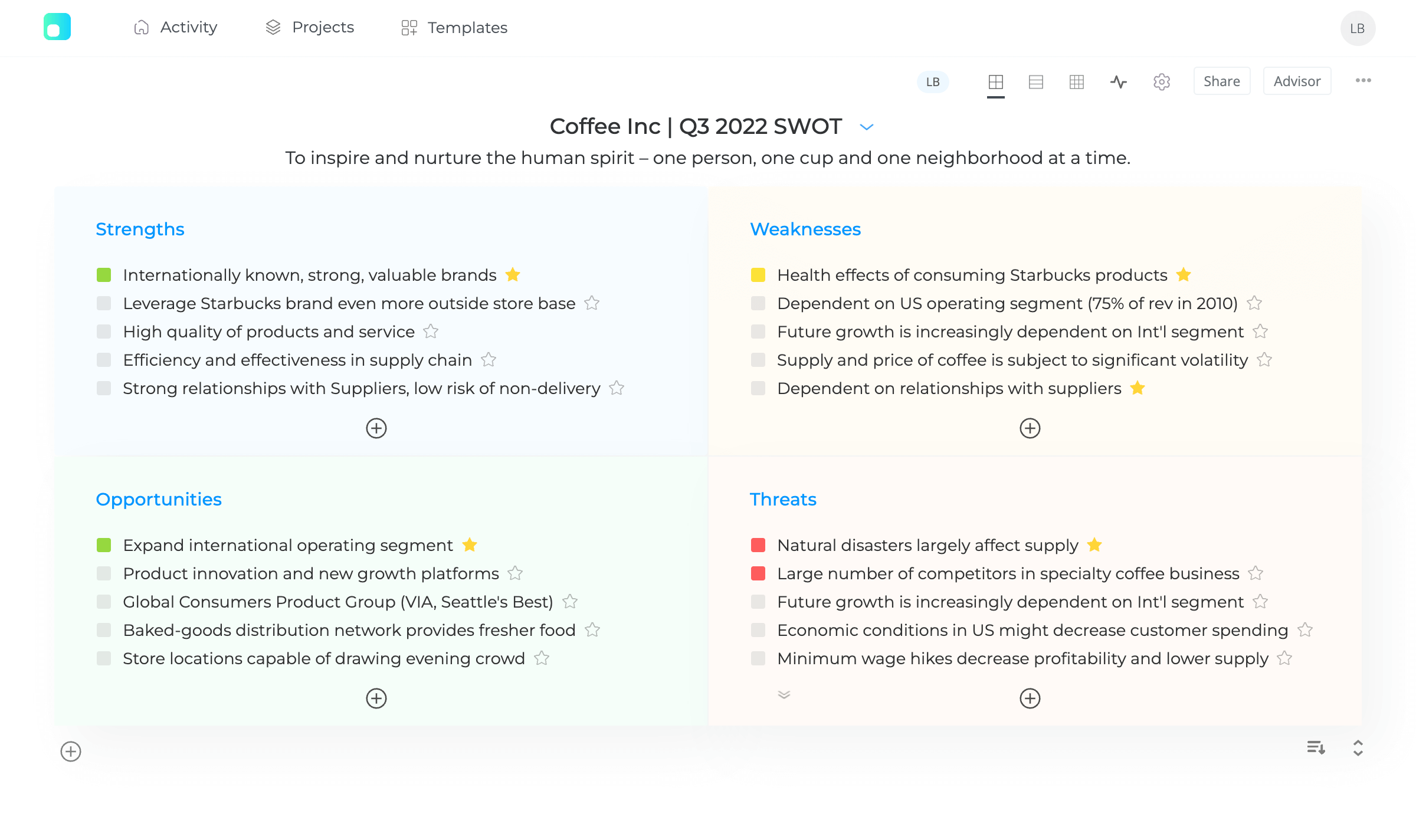Screen dimensions: 1416x840
Task: Click the add section plus below board
Action: click(x=71, y=752)
